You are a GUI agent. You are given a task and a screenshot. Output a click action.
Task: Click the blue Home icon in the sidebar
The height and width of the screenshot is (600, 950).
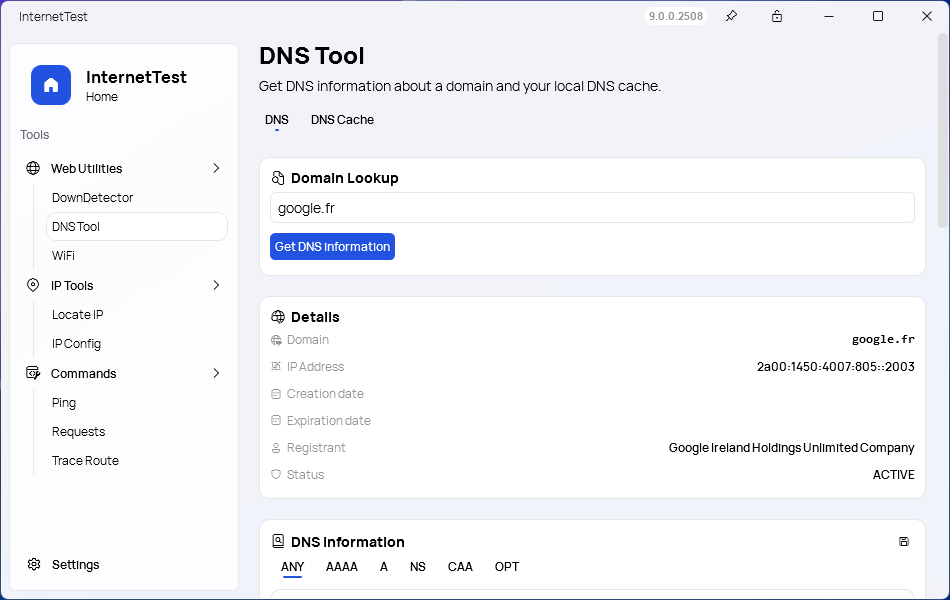pyautogui.click(x=51, y=85)
